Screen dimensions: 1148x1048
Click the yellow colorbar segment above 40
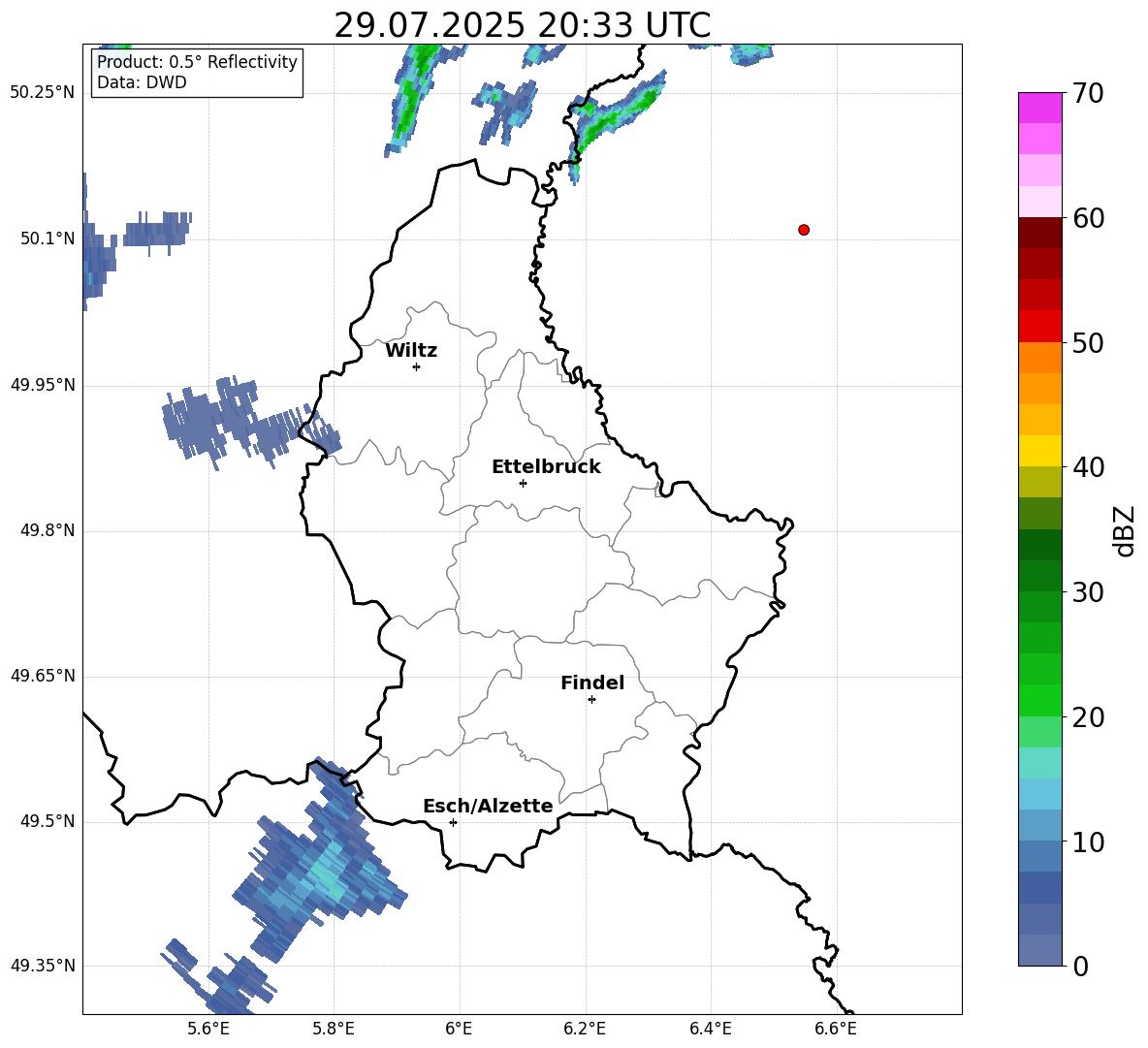(1039, 452)
